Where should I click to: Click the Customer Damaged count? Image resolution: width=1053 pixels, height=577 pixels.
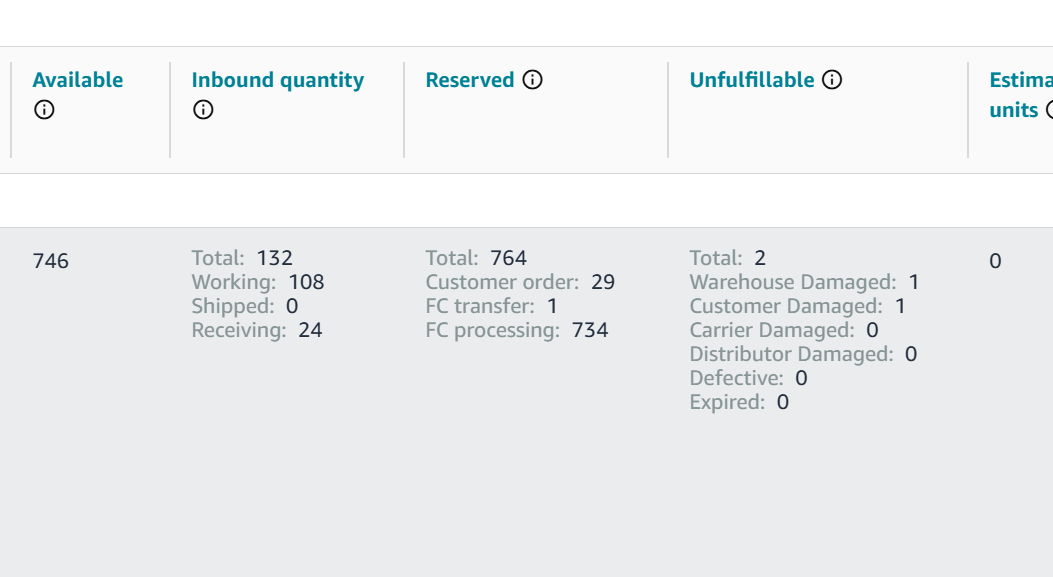click(x=901, y=306)
